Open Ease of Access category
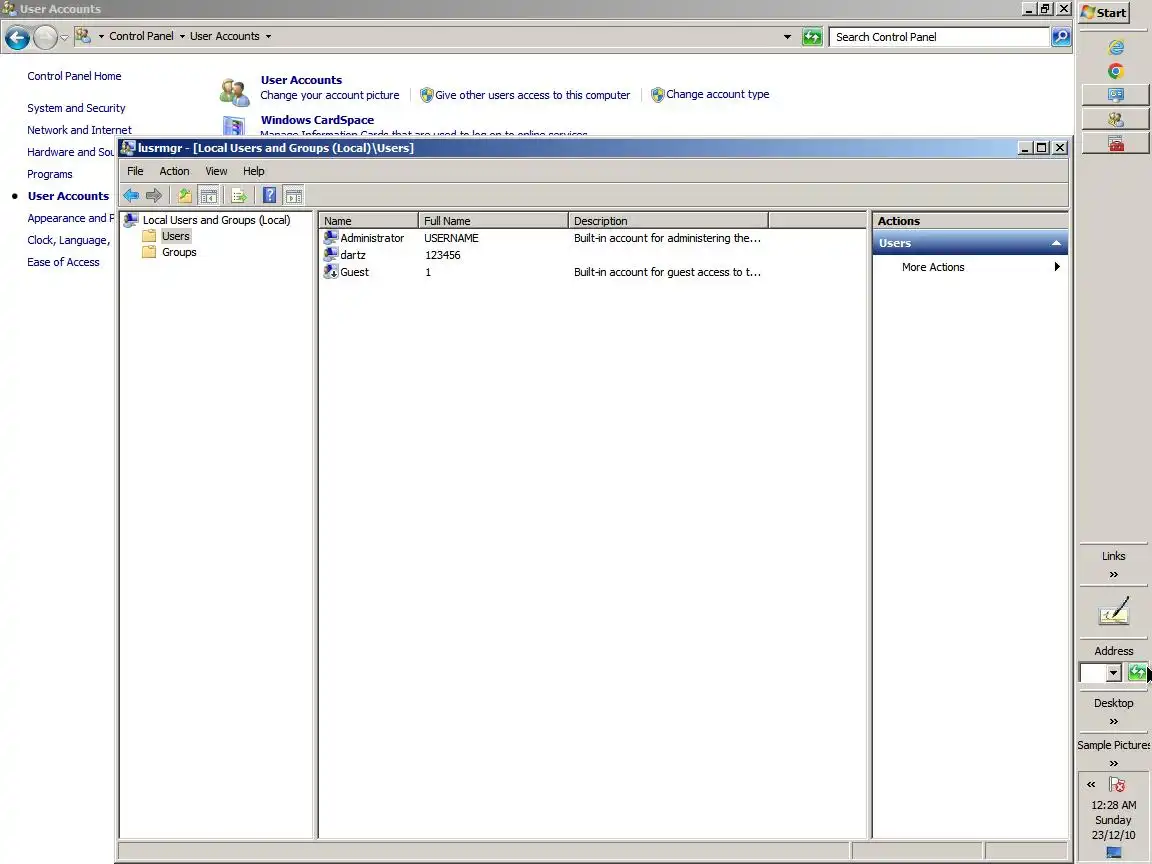 pos(63,262)
